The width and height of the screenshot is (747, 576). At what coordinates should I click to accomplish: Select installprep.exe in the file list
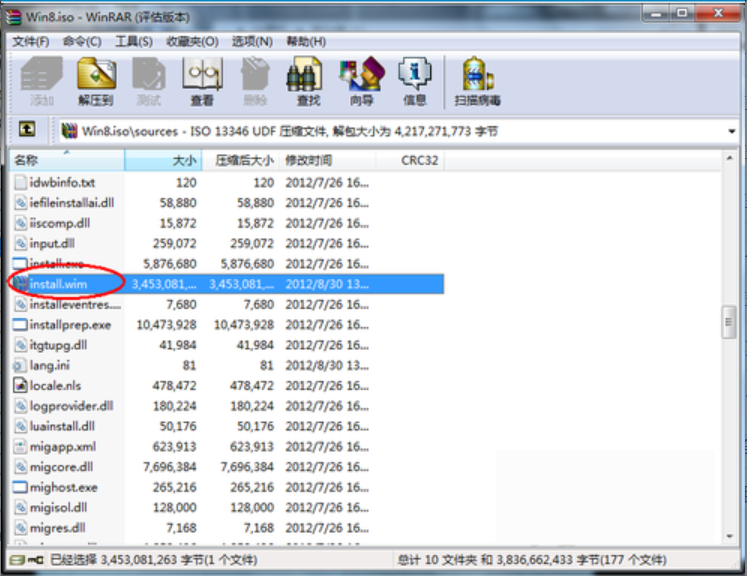(x=70, y=325)
